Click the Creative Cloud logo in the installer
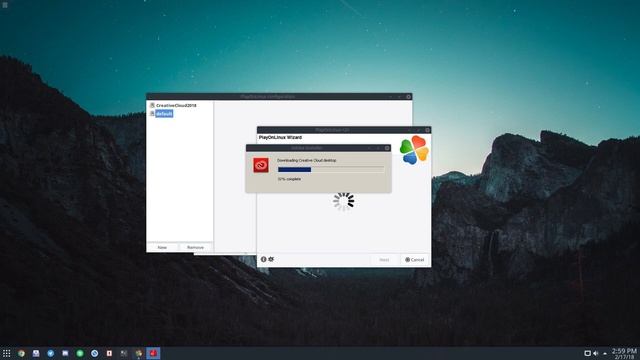The image size is (640, 360). pos(261,165)
